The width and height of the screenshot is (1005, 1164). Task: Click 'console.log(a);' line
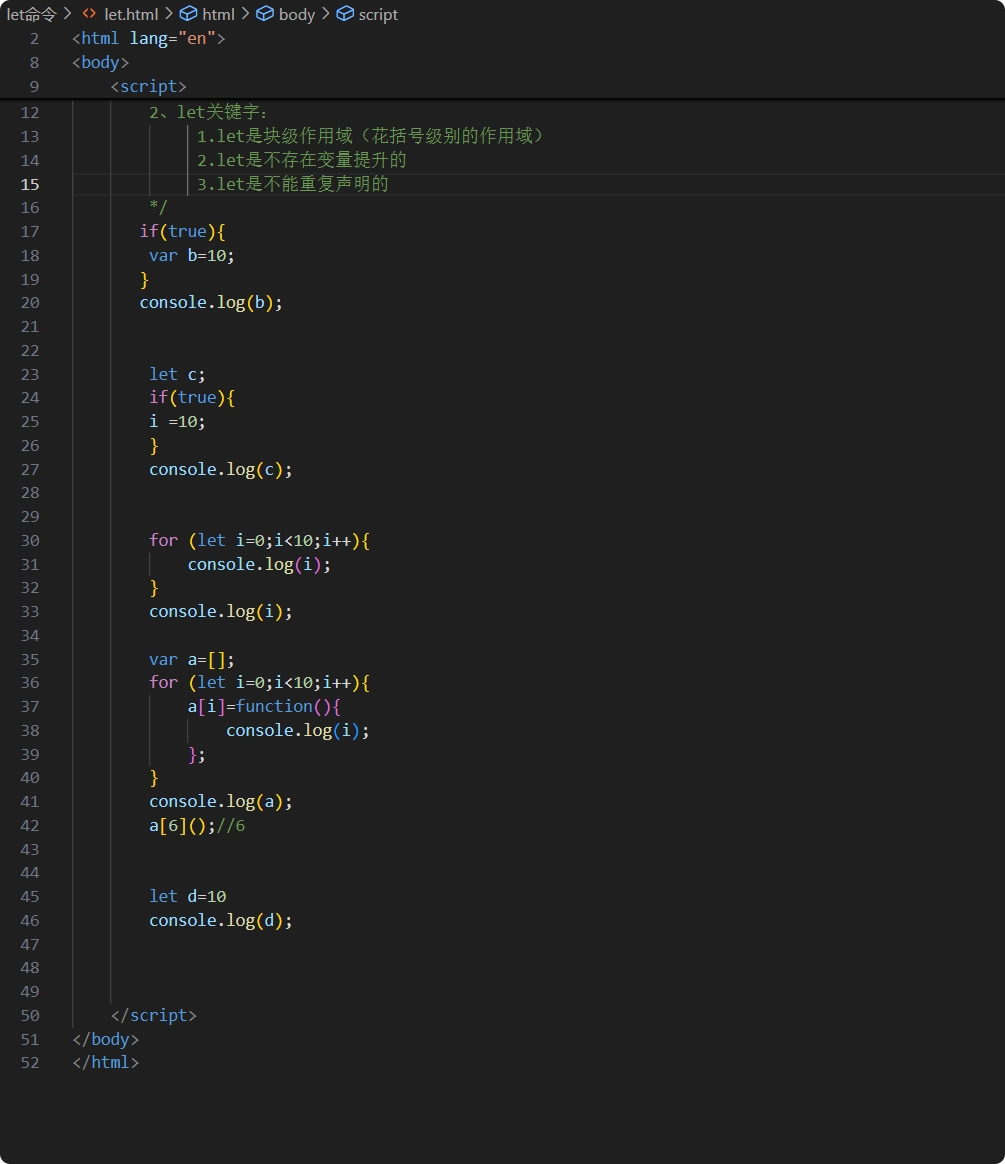(220, 801)
